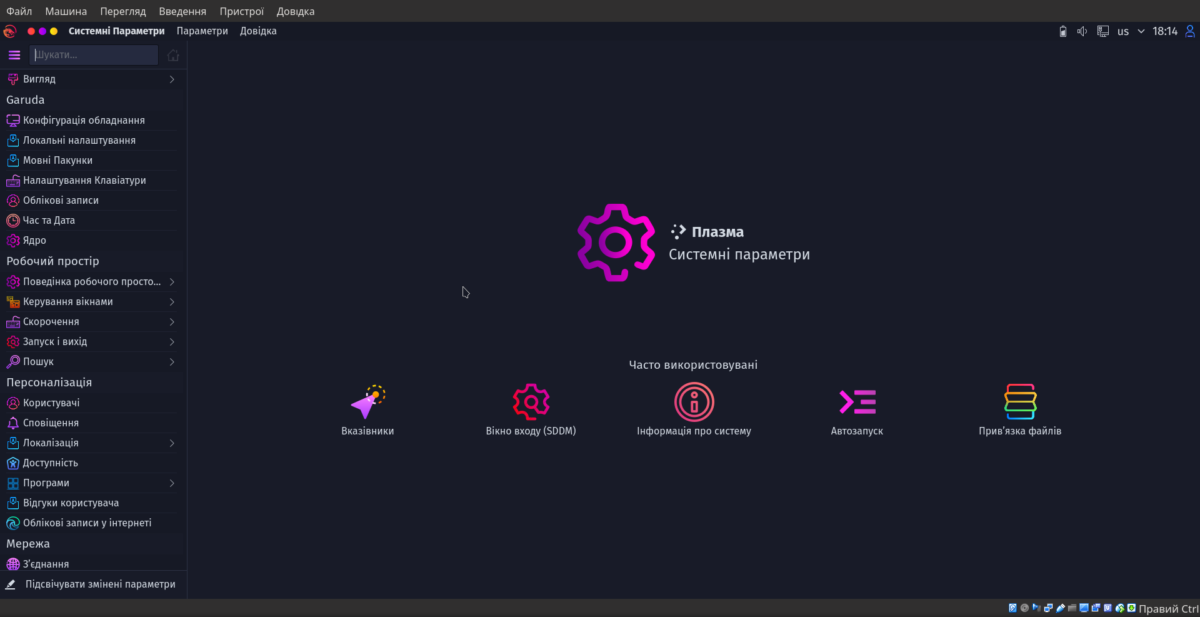This screenshot has height=617, width=1200.
Task: Expand the Програми chevron
Action: 172,483
